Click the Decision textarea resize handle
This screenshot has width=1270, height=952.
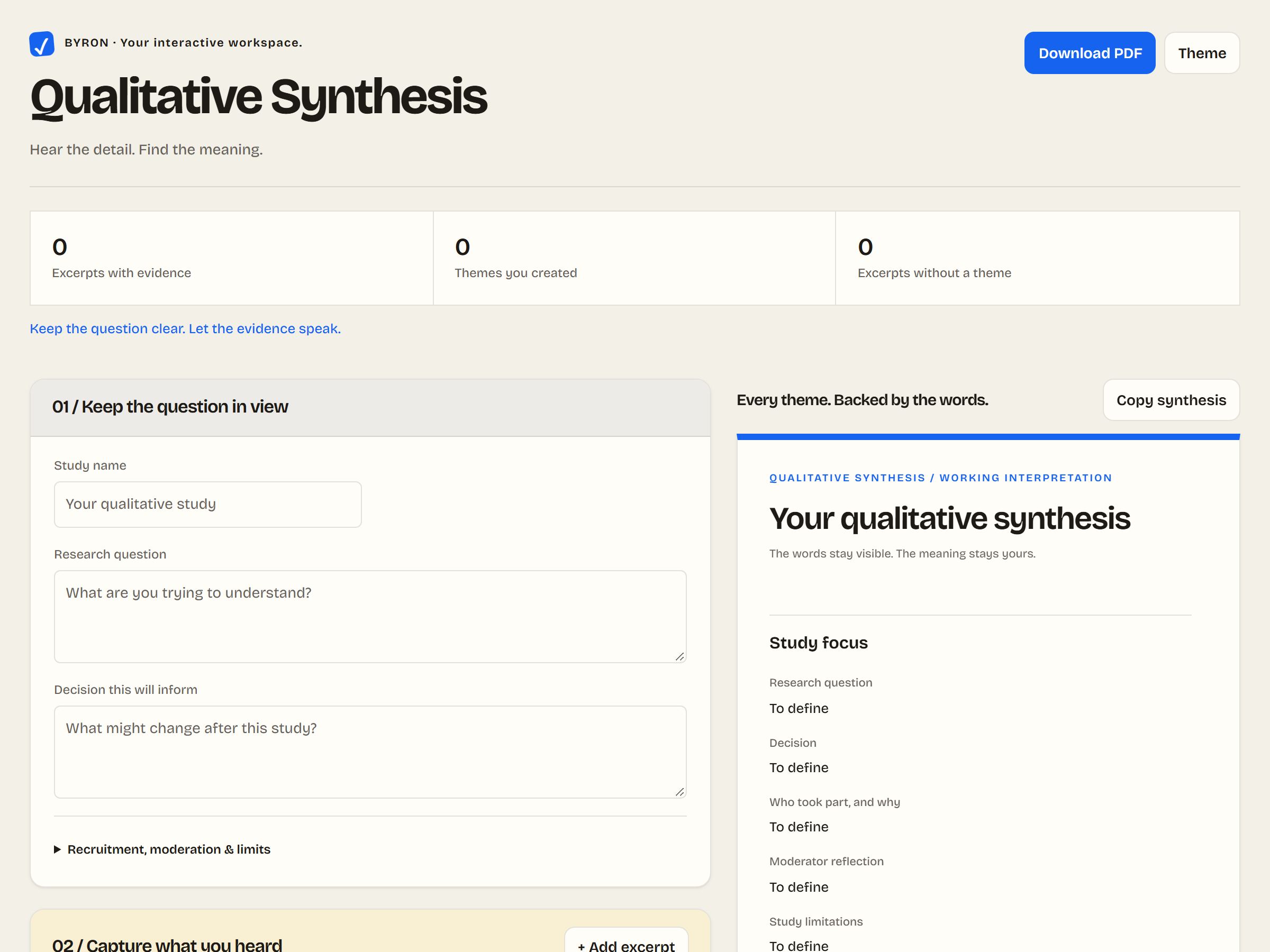(x=680, y=792)
